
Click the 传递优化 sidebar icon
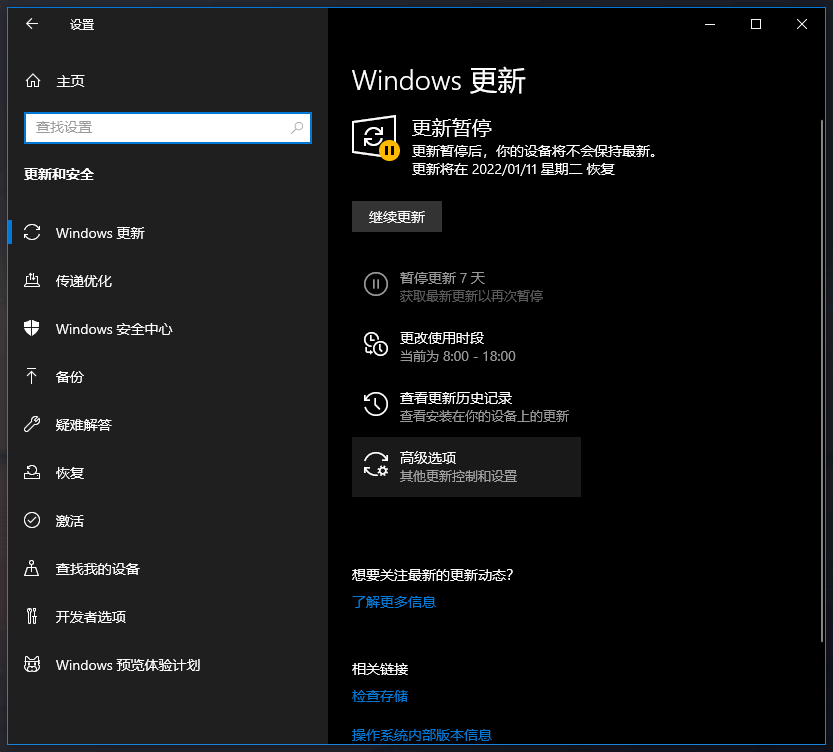(32, 280)
